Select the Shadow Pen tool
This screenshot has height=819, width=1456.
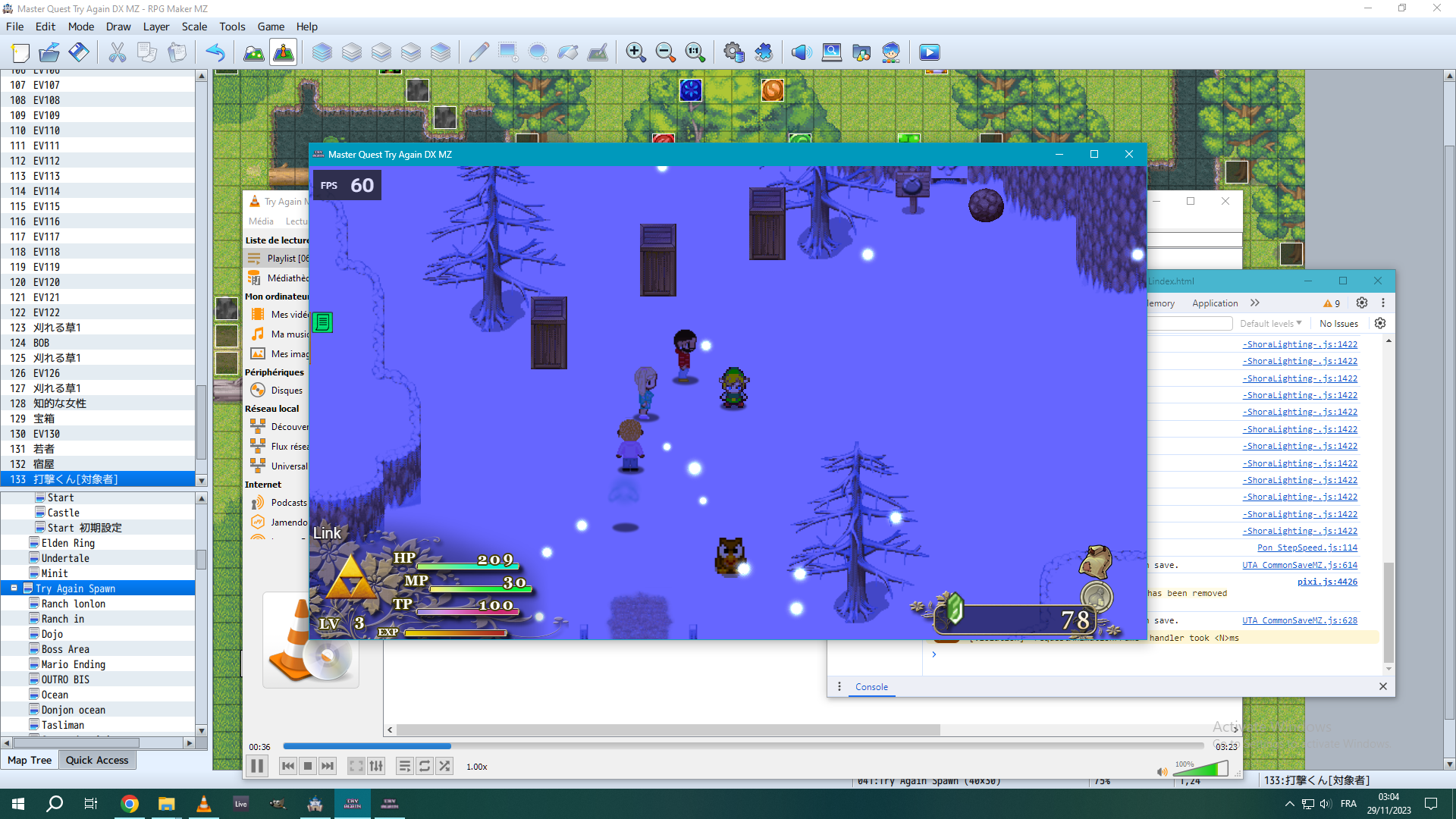click(598, 52)
